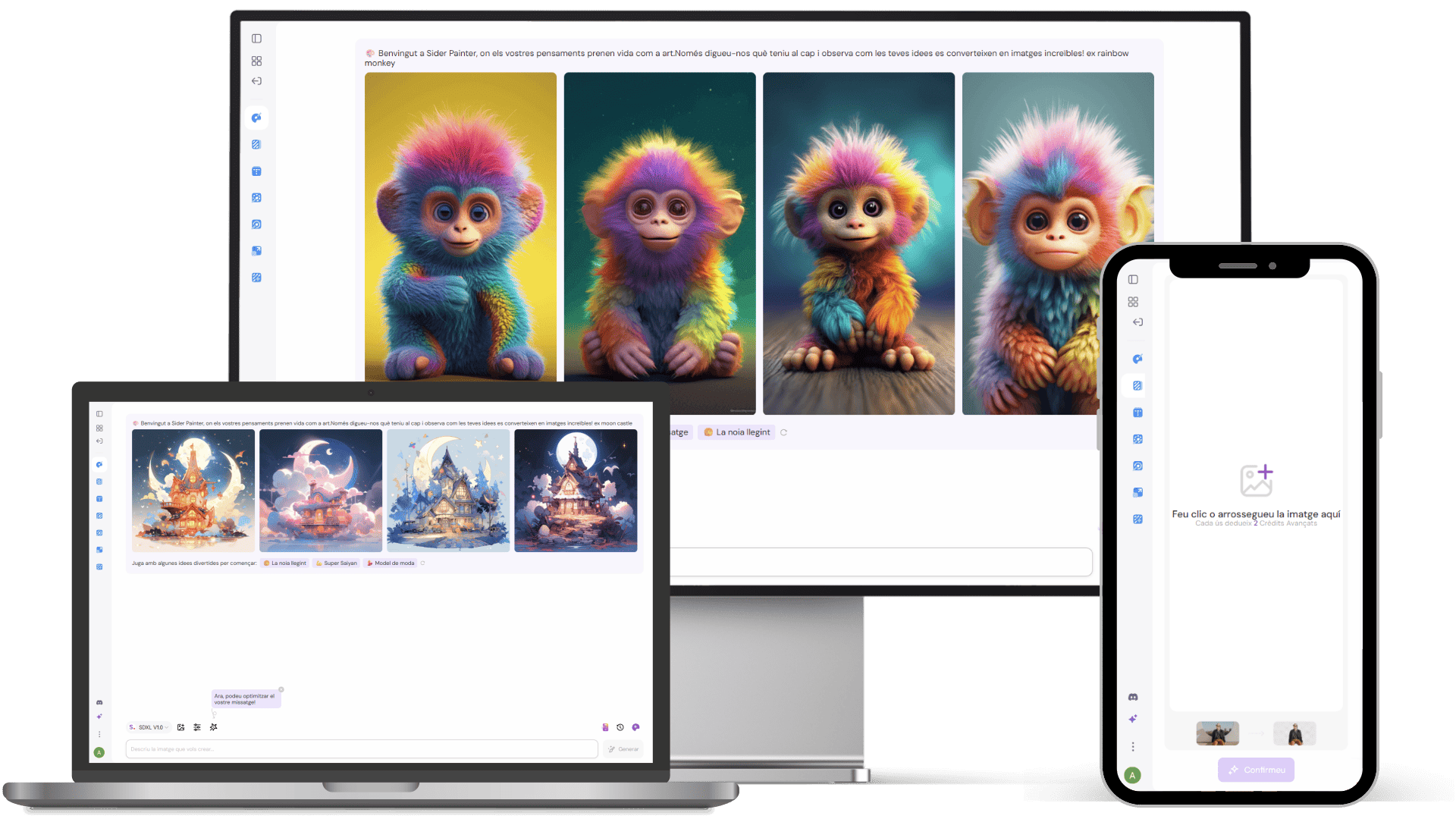Toggle sidebar panel icon on the phone
The image size is (1456, 819).
click(x=1133, y=280)
